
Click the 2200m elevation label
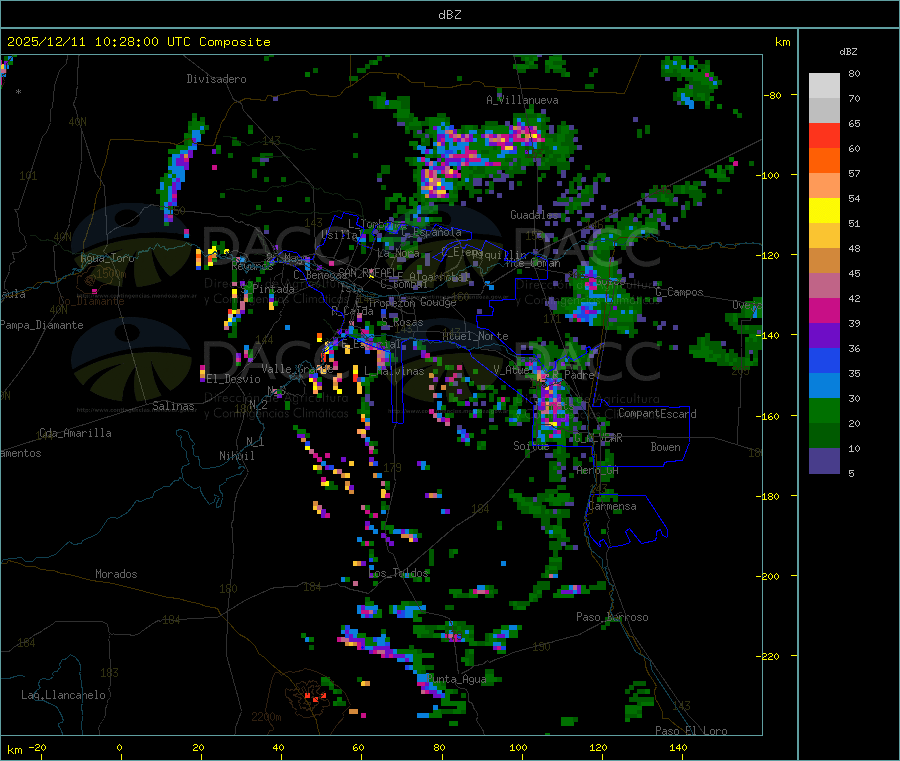point(266,717)
